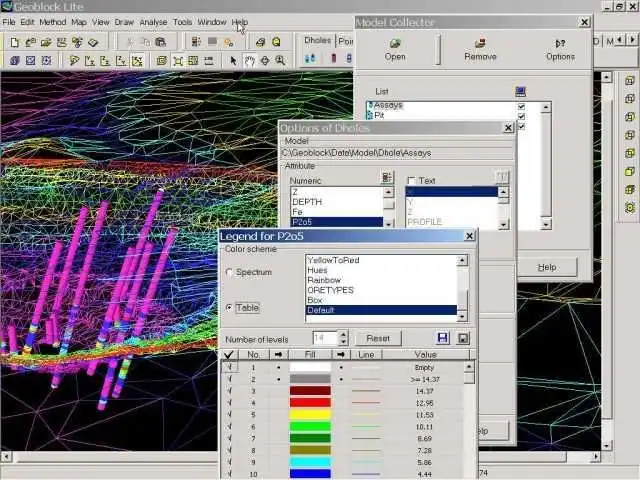This screenshot has width=640, height=480.
Task: Click the save legend floppy disk icon
Action: point(442,339)
